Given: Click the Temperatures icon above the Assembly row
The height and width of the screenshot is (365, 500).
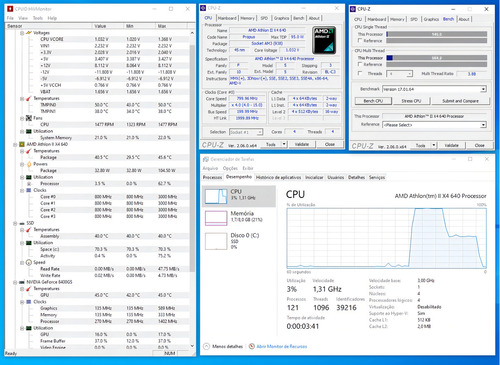Looking at the screenshot, I should tap(29, 230).
